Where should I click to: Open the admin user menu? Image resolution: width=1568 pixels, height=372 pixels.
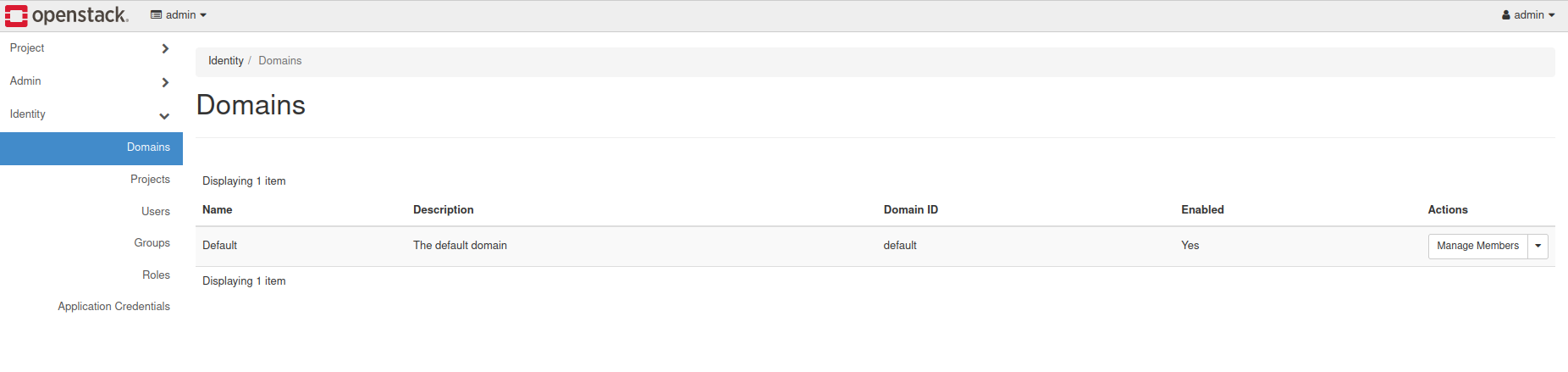pyautogui.click(x=1528, y=15)
